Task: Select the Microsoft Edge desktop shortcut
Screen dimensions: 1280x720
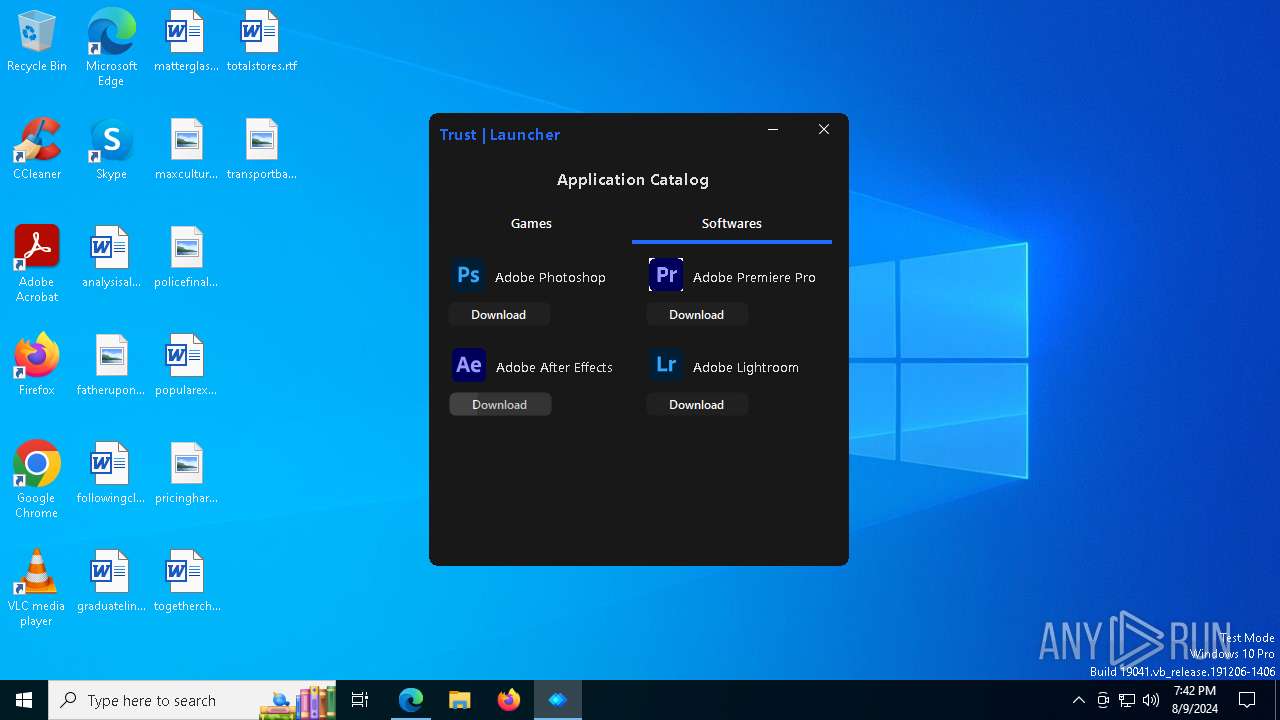Action: tap(111, 47)
